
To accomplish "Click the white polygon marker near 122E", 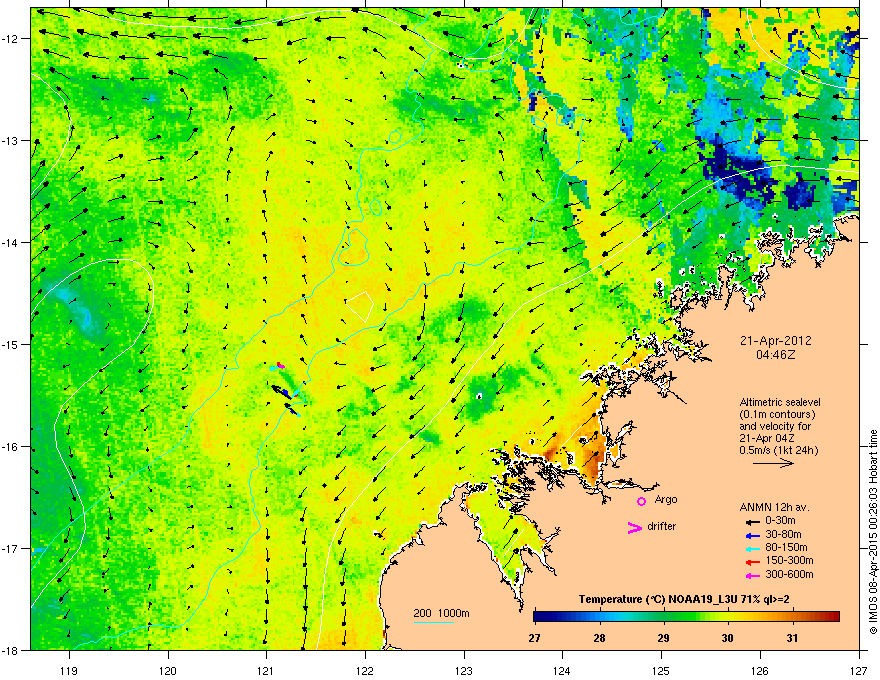I will 360,306.
